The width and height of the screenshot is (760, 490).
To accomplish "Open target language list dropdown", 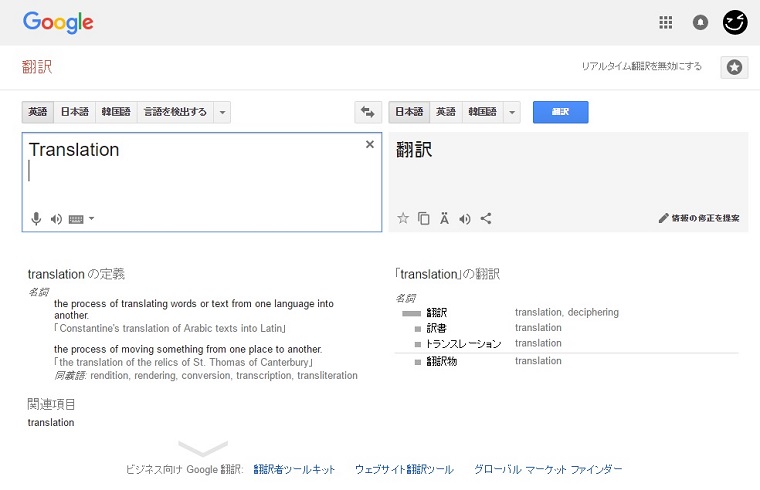I will (512, 112).
